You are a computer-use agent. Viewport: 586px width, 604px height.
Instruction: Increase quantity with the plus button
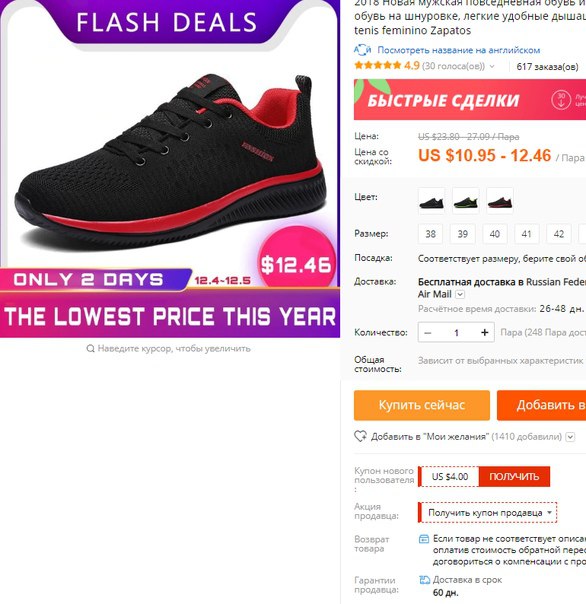point(485,332)
